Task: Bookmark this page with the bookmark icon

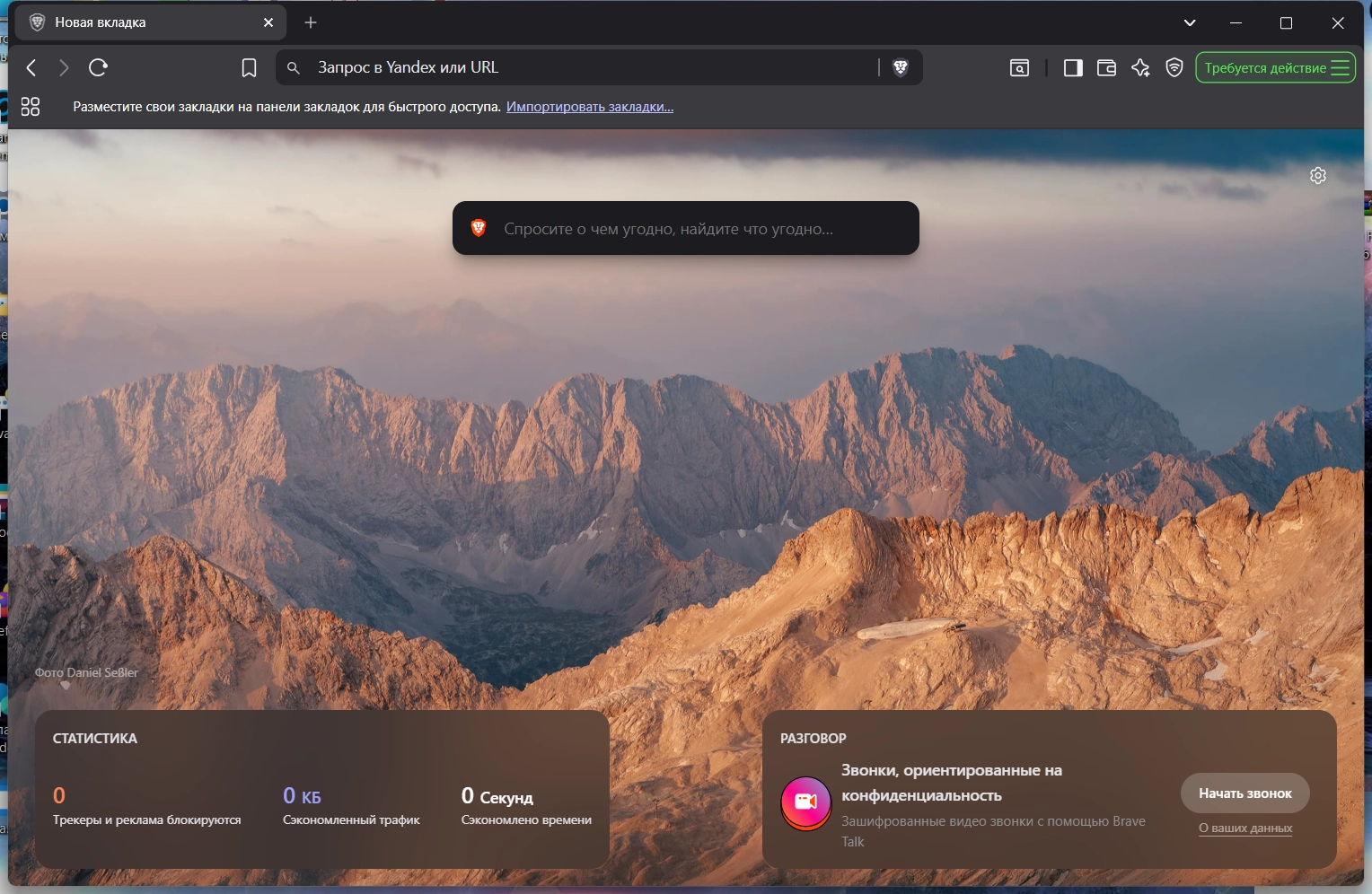Action: click(x=249, y=68)
